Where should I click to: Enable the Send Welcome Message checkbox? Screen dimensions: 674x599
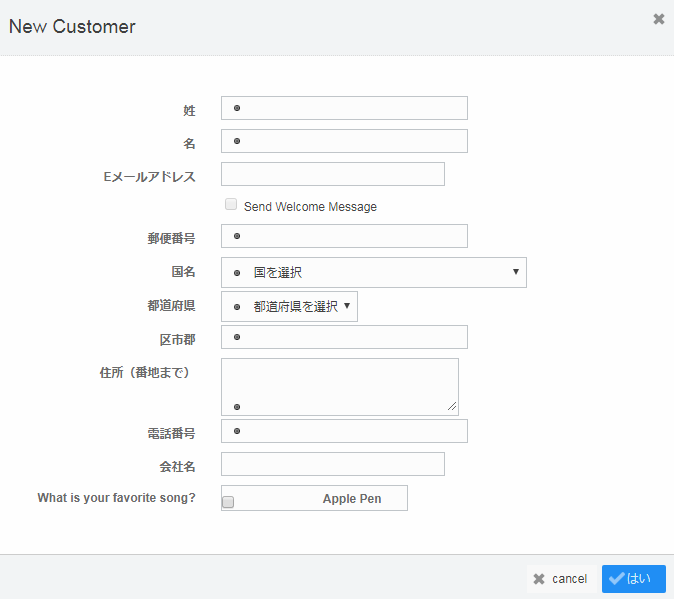point(231,204)
